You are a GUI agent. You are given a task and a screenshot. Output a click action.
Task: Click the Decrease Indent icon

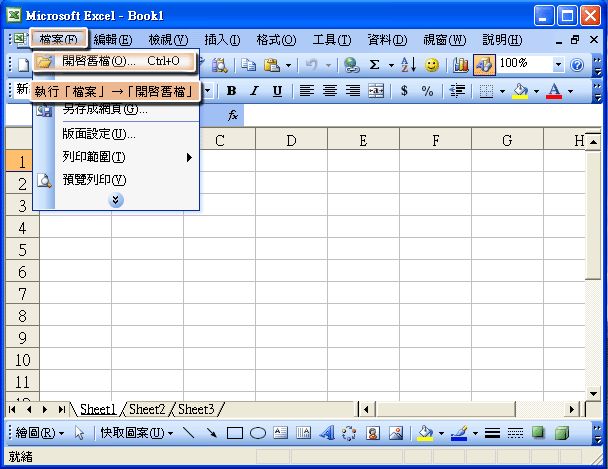pyautogui.click(x=457, y=91)
